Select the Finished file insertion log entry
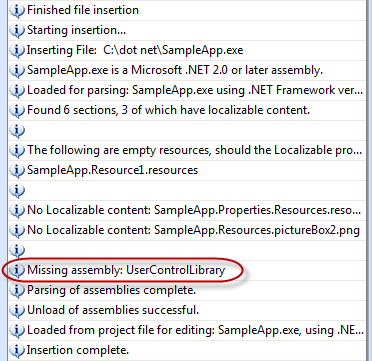The width and height of the screenshot is (372, 361). click(x=187, y=10)
